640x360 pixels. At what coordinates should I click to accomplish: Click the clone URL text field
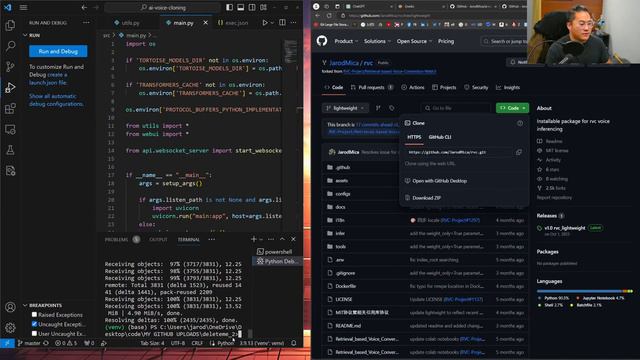pyautogui.click(x=458, y=152)
